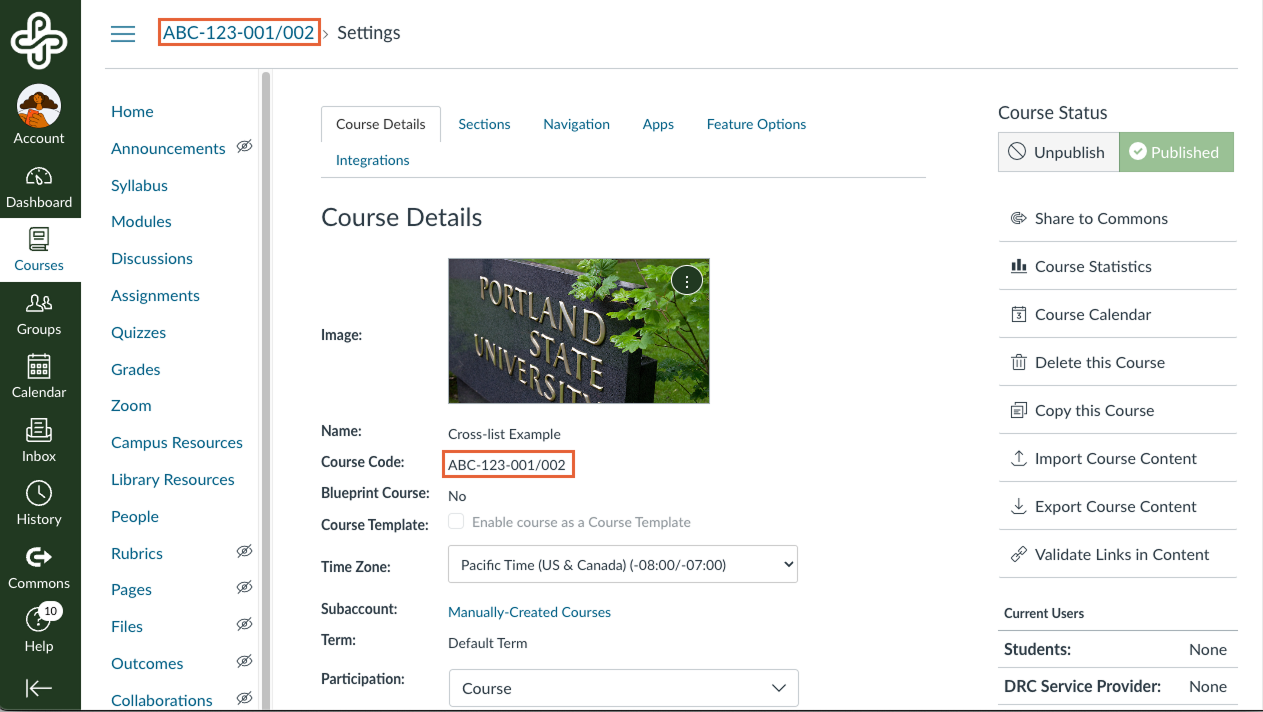Click the Account avatar icon

(x=40, y=105)
